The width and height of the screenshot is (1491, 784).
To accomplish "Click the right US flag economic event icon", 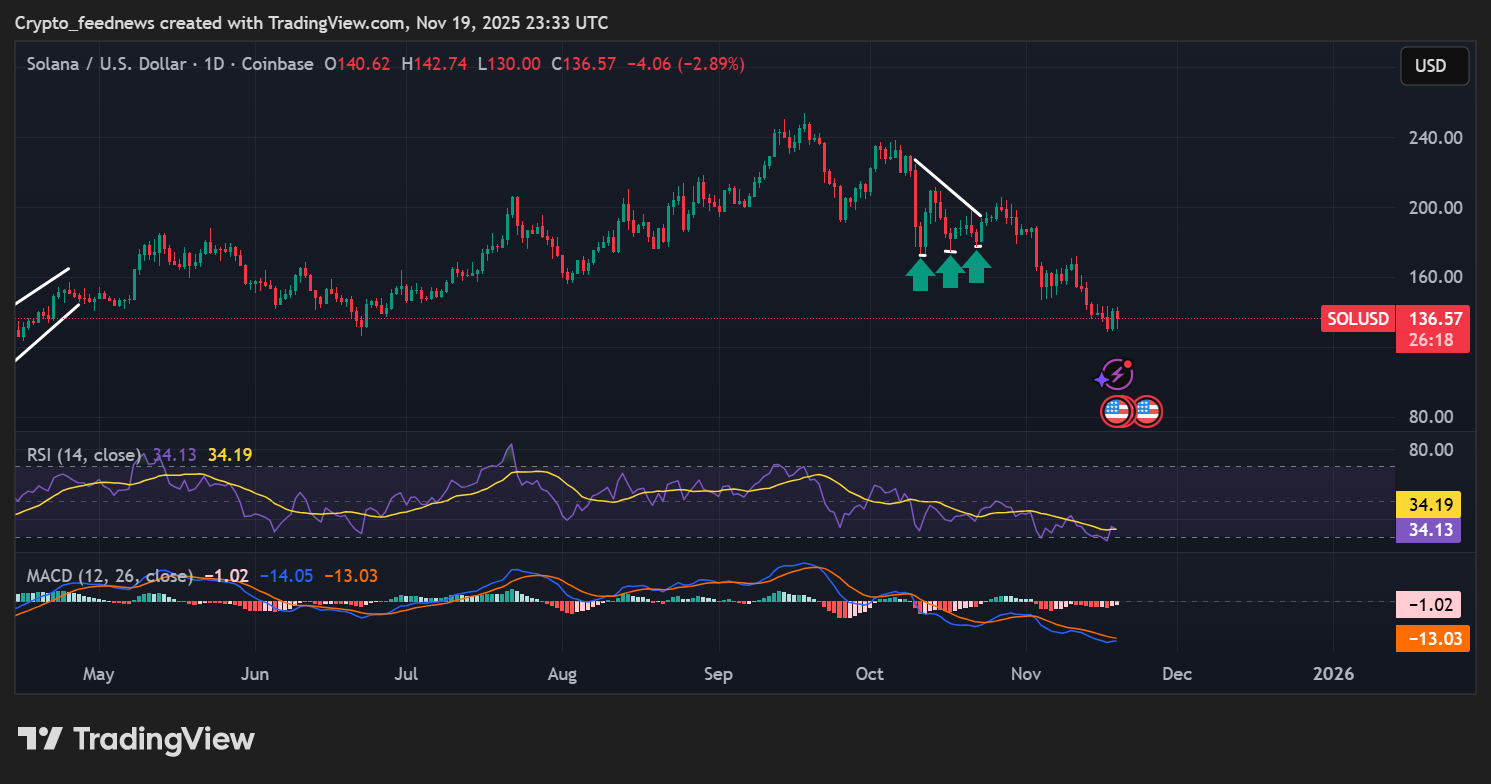I will tap(1146, 411).
